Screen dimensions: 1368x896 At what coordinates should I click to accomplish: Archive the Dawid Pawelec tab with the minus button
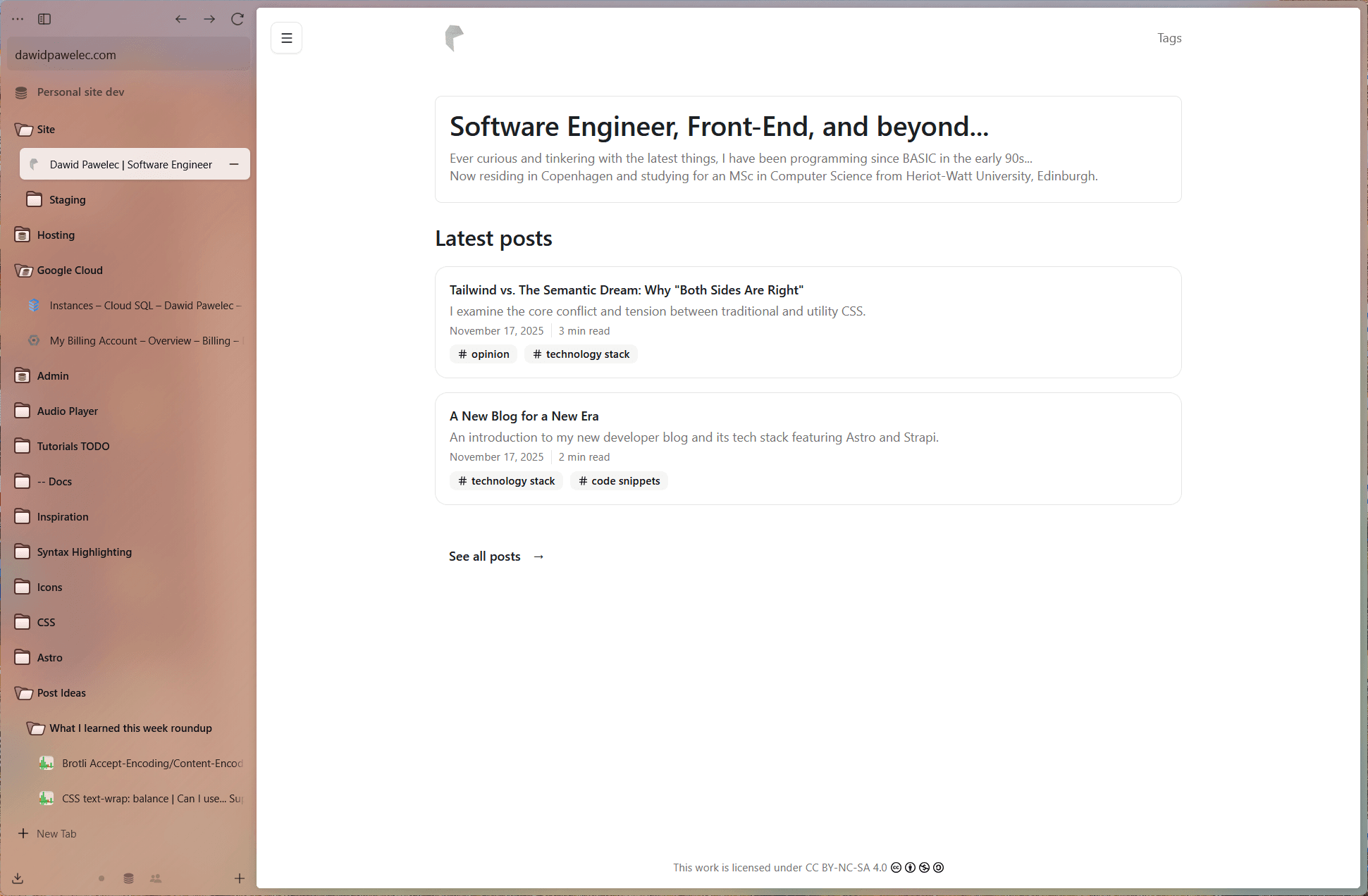coord(233,164)
